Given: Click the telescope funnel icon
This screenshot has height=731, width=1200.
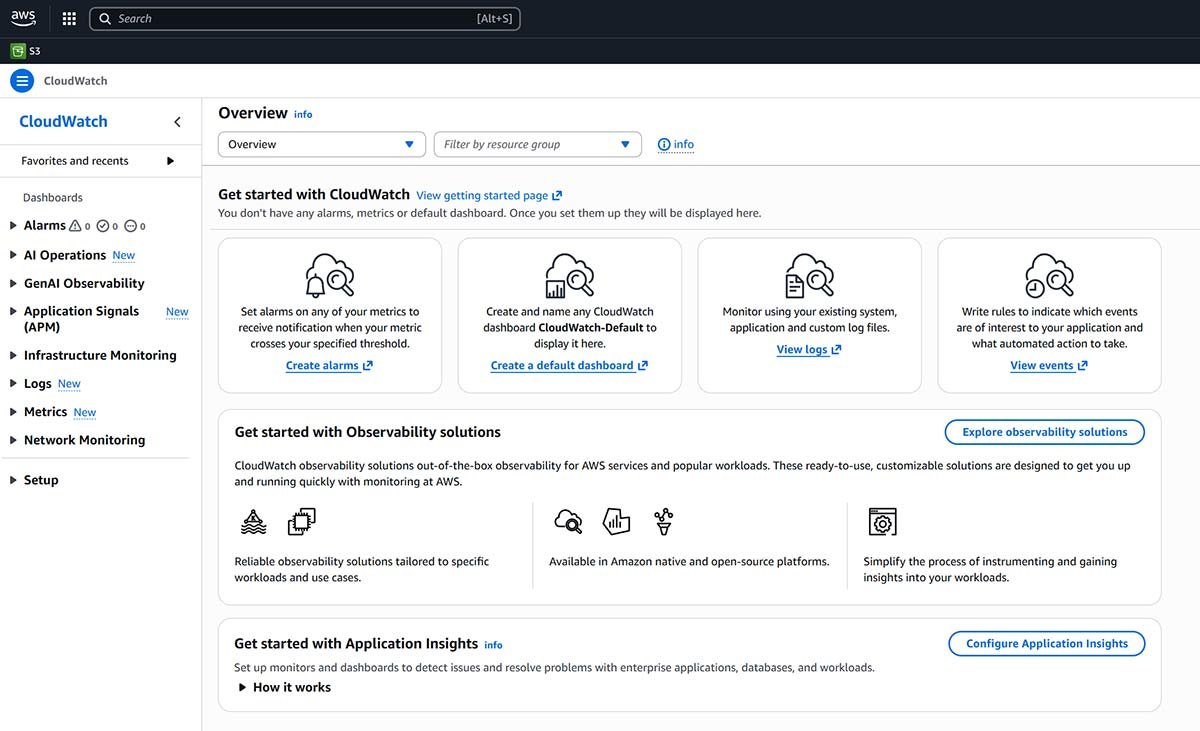Looking at the screenshot, I should pos(663,521).
